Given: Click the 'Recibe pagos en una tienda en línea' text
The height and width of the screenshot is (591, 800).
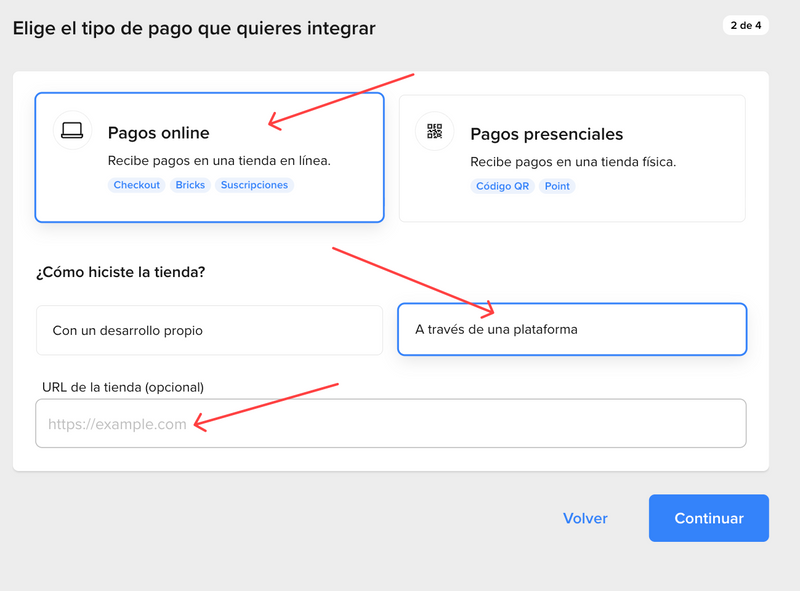Looking at the screenshot, I should click(219, 161).
